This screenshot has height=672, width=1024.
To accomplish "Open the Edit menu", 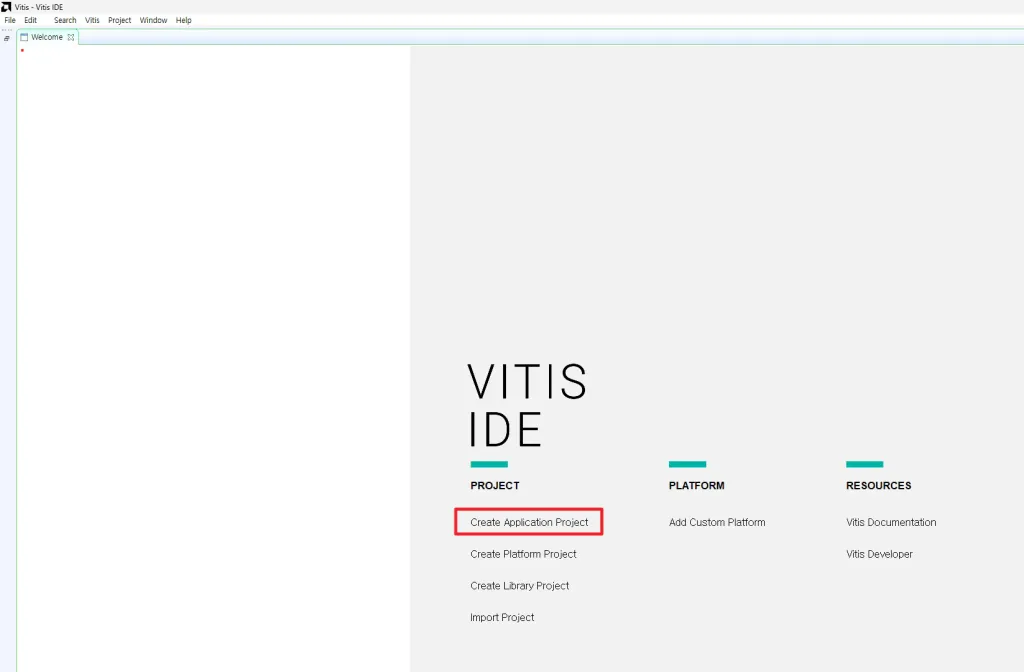I will point(31,20).
